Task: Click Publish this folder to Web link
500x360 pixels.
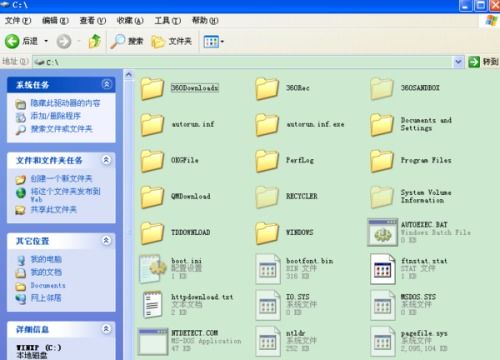Action: click(65, 195)
